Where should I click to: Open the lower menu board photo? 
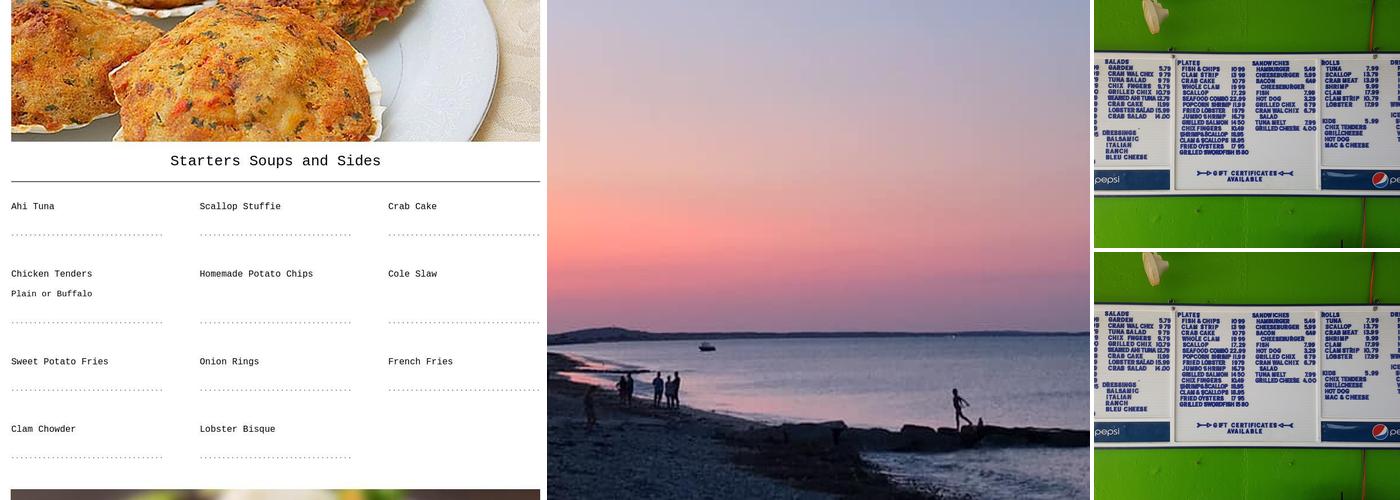1247,376
